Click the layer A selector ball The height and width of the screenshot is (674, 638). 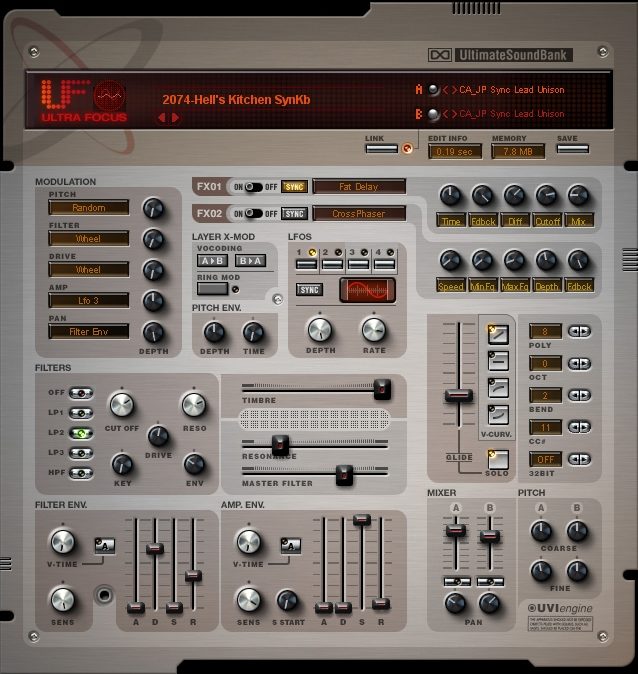pyautogui.click(x=433, y=89)
